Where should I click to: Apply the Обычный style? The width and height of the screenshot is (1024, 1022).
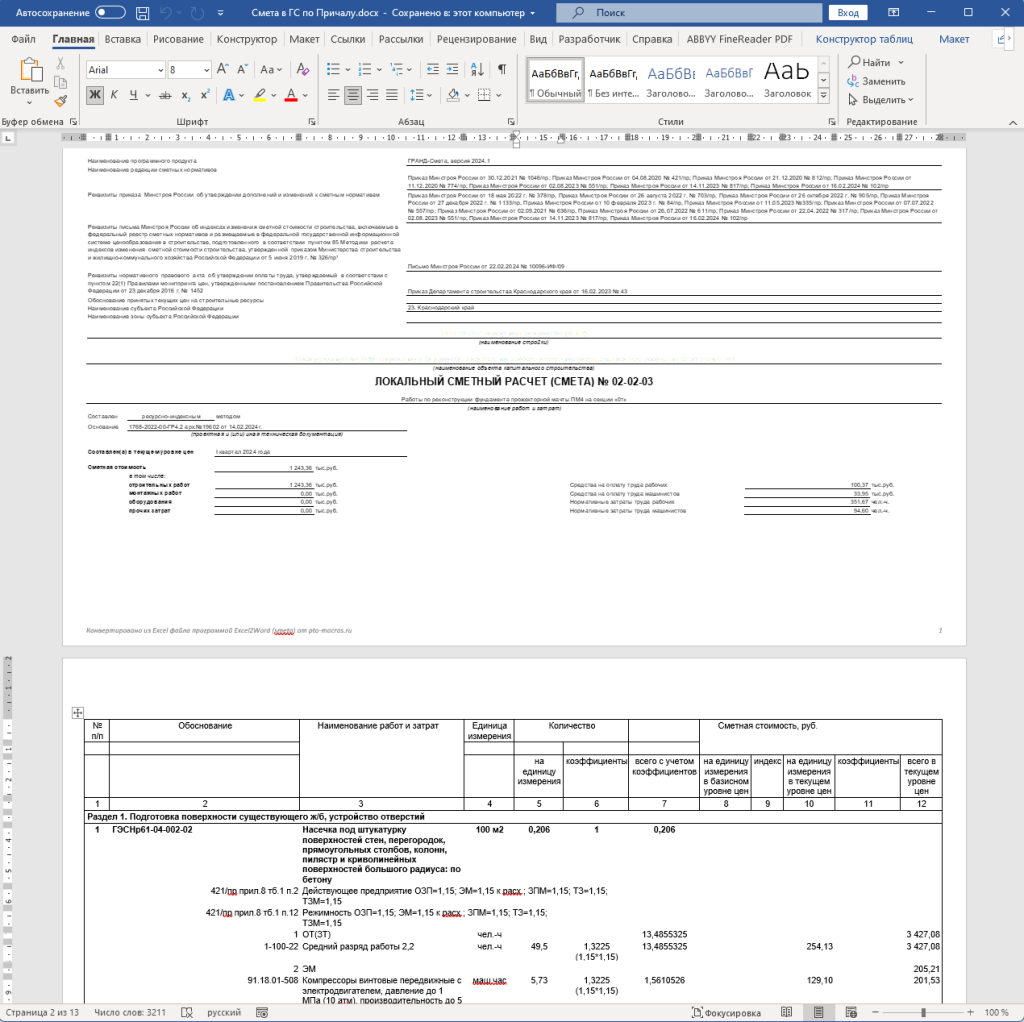click(555, 82)
